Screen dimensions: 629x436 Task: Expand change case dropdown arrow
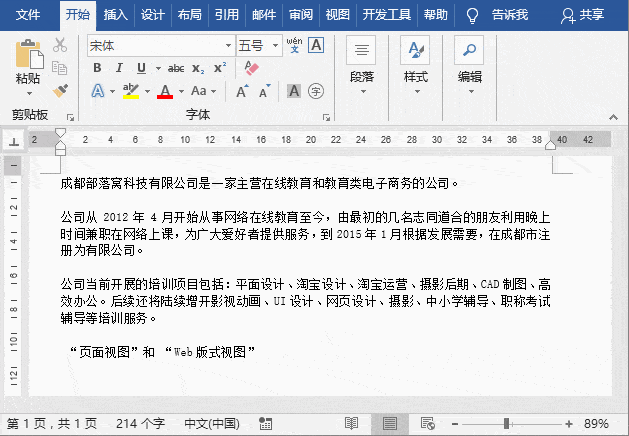click(x=213, y=91)
